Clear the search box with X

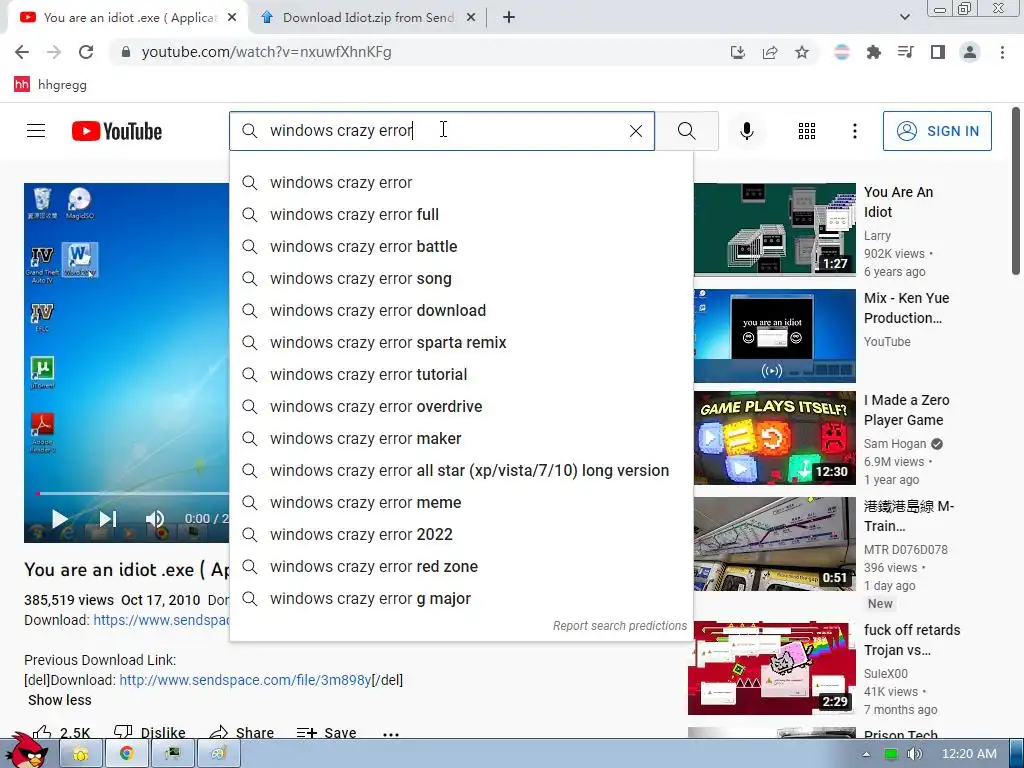point(635,131)
